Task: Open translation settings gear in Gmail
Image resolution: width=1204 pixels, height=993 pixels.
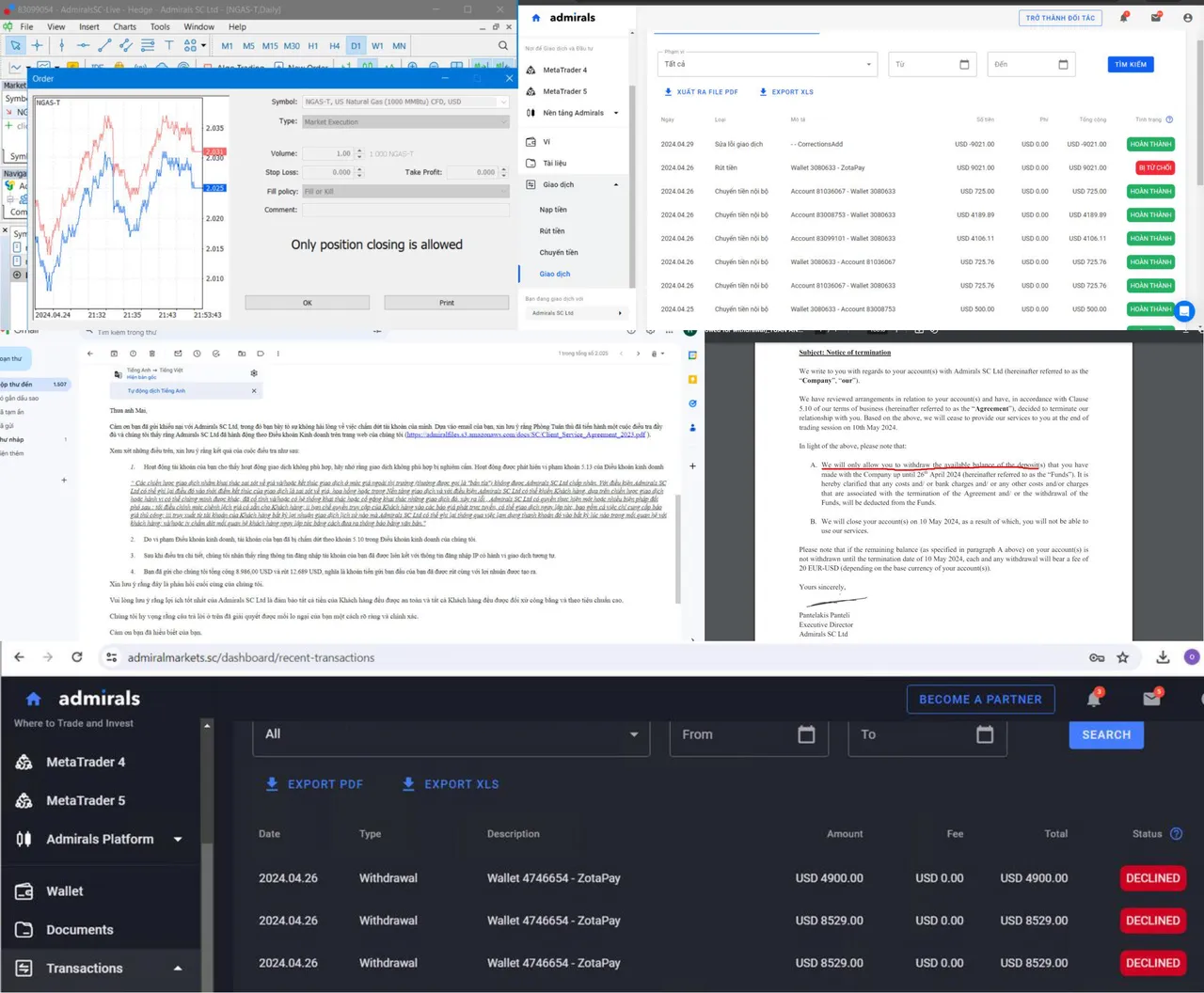Action: pyautogui.click(x=253, y=373)
